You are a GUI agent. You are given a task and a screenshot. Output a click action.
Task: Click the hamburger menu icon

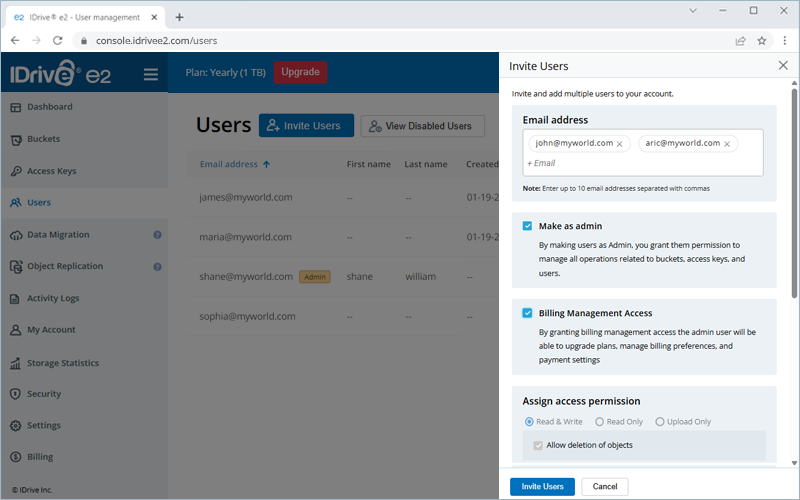pyautogui.click(x=151, y=74)
